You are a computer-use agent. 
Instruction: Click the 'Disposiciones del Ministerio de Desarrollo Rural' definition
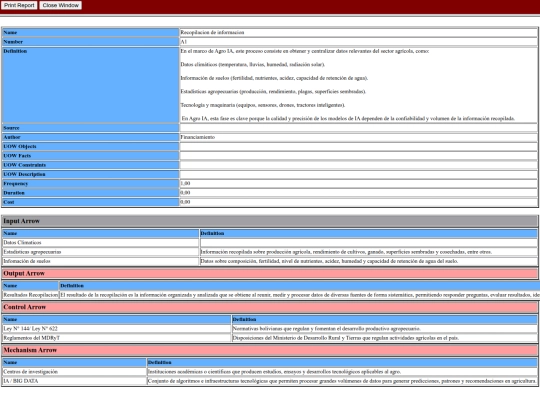(346, 338)
